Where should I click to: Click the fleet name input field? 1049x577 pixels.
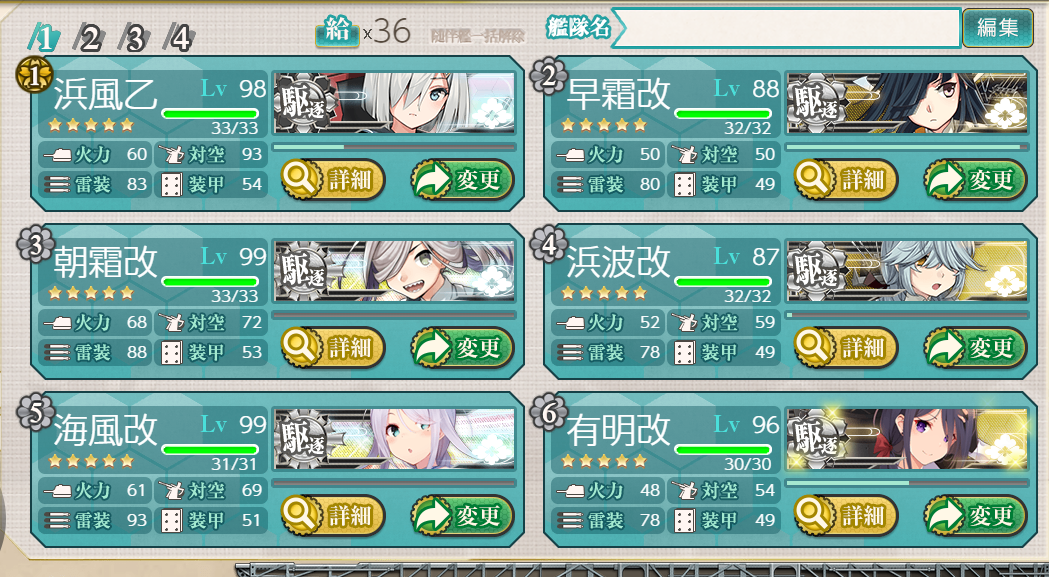(787, 27)
